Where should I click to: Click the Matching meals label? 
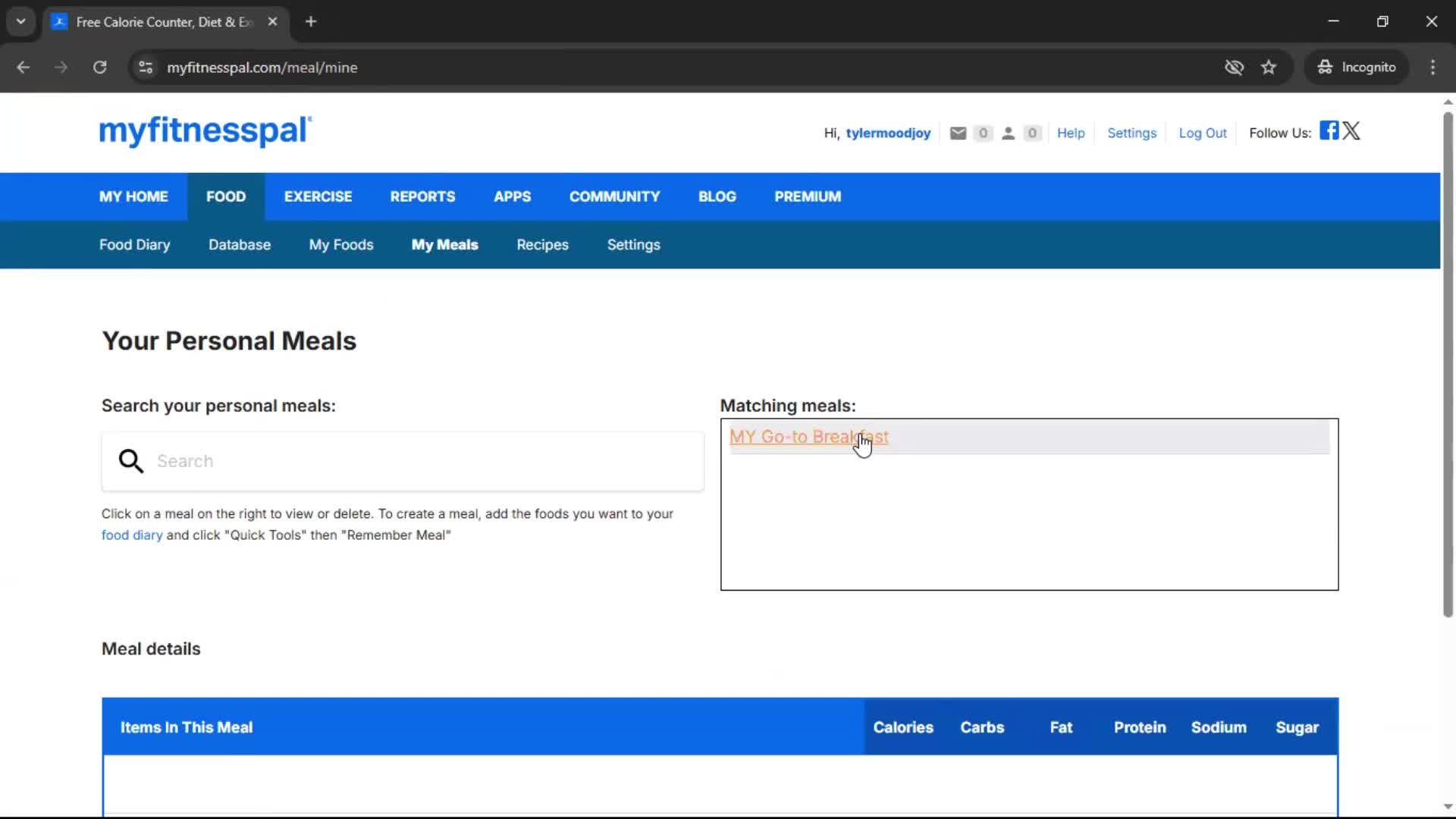(788, 406)
